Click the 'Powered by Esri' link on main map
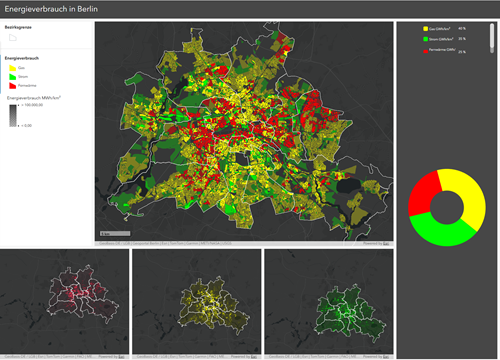 pos(376,243)
